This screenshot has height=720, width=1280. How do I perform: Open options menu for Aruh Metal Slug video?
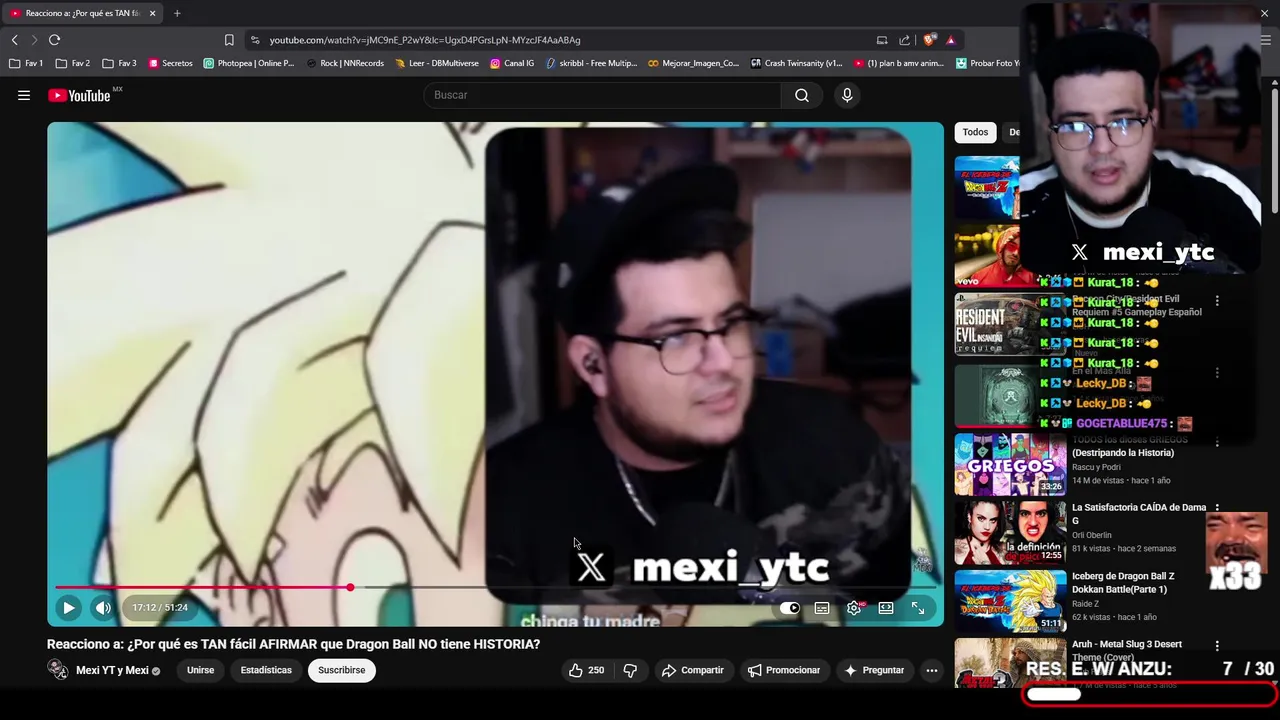pyautogui.click(x=1217, y=646)
